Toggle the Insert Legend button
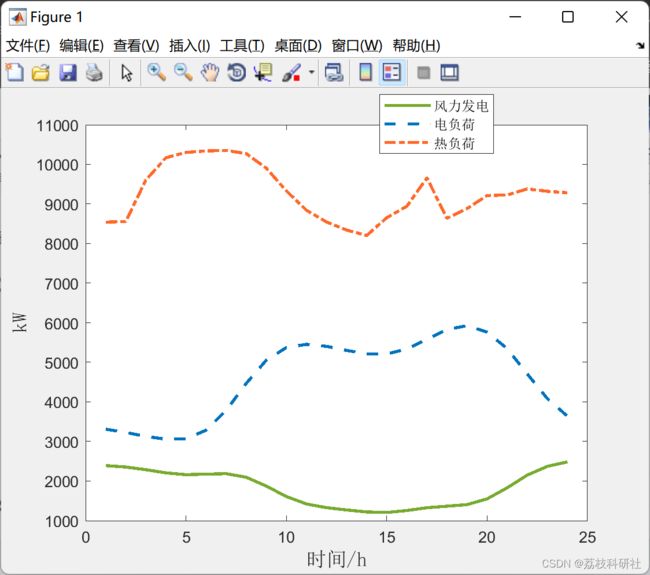650x575 pixels. pos(392,72)
